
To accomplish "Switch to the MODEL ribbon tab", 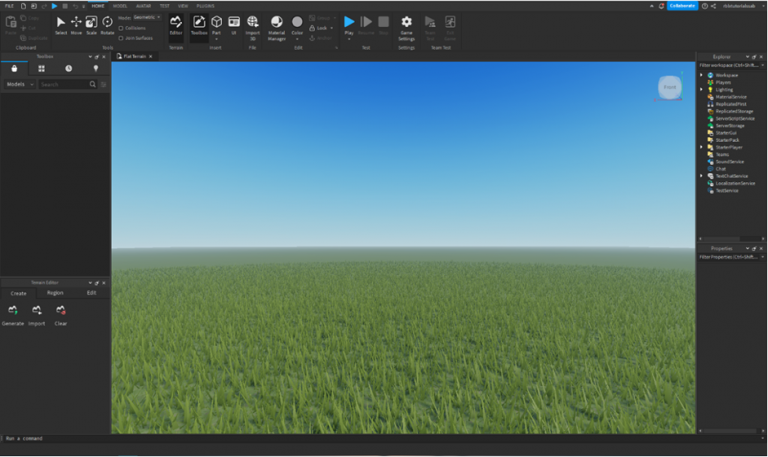I will tap(120, 6).
